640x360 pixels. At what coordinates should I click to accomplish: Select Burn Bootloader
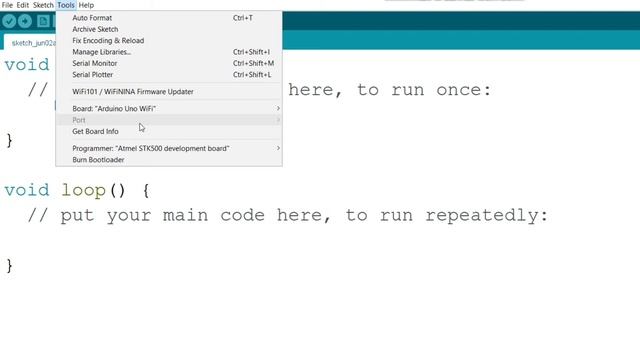coord(169,160)
